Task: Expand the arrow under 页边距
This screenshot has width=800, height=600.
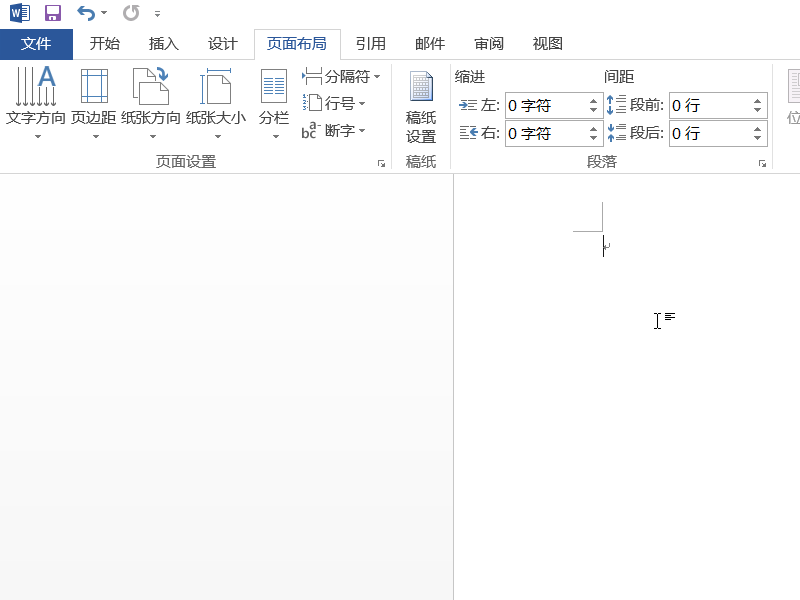Action: (x=95, y=137)
